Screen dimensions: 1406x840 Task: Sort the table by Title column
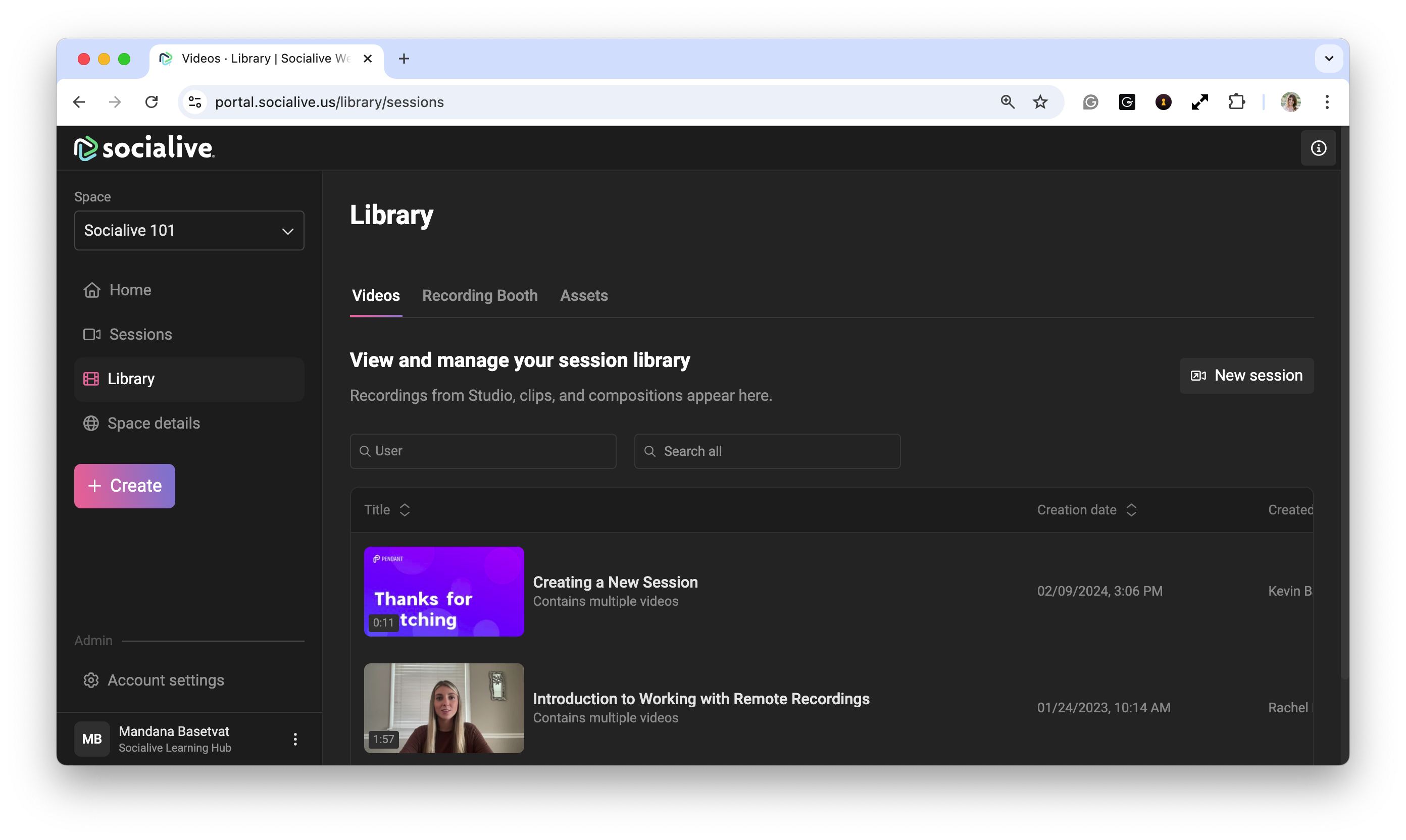click(x=405, y=510)
